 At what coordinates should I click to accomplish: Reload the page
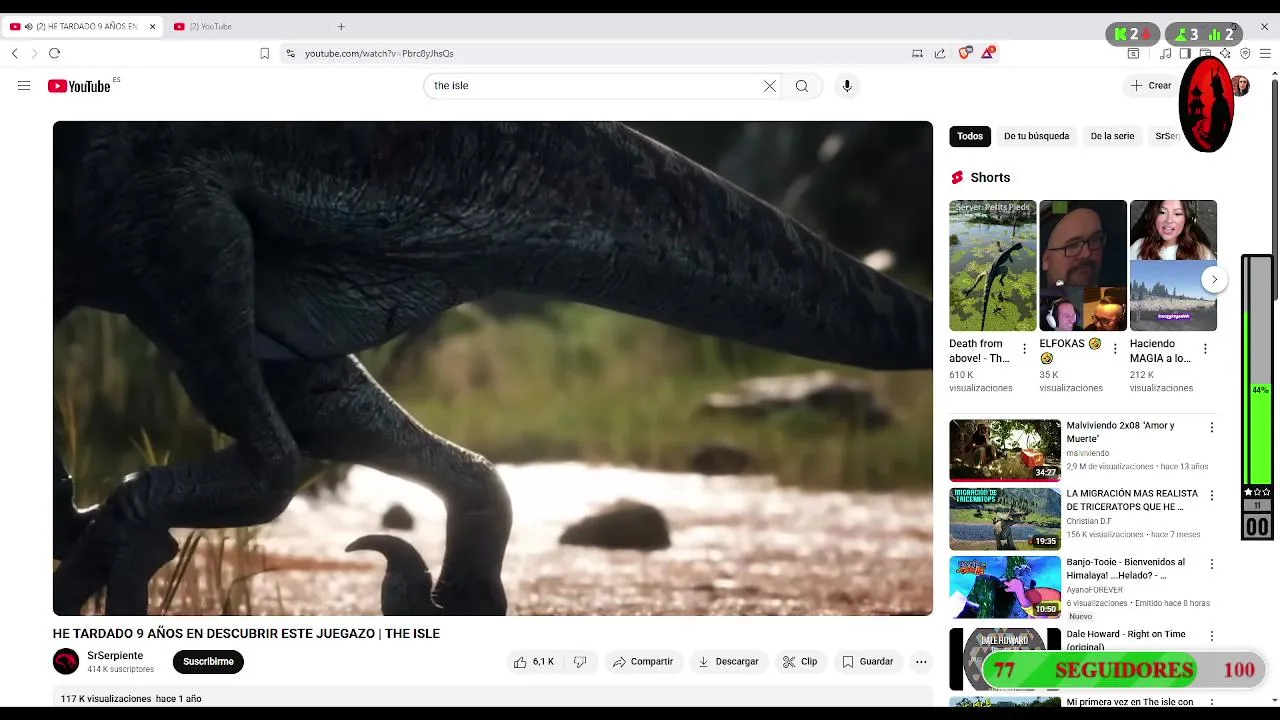pyautogui.click(x=54, y=53)
